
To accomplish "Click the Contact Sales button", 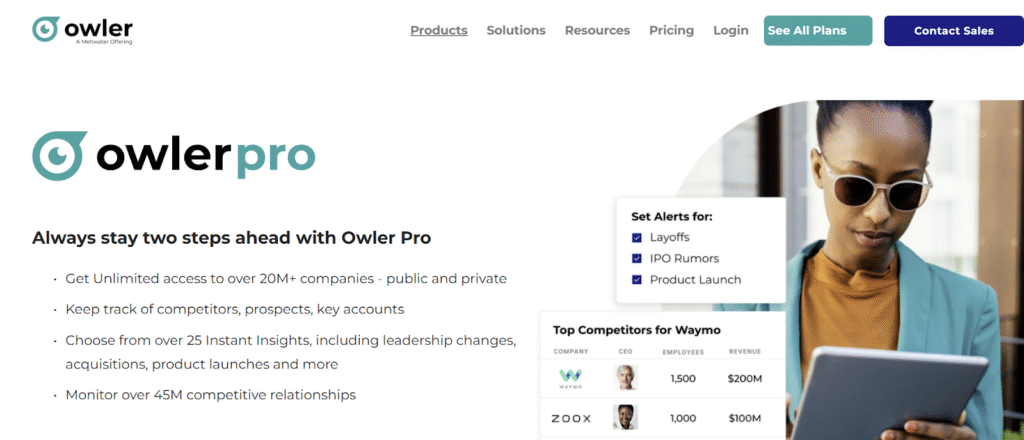I will (953, 31).
